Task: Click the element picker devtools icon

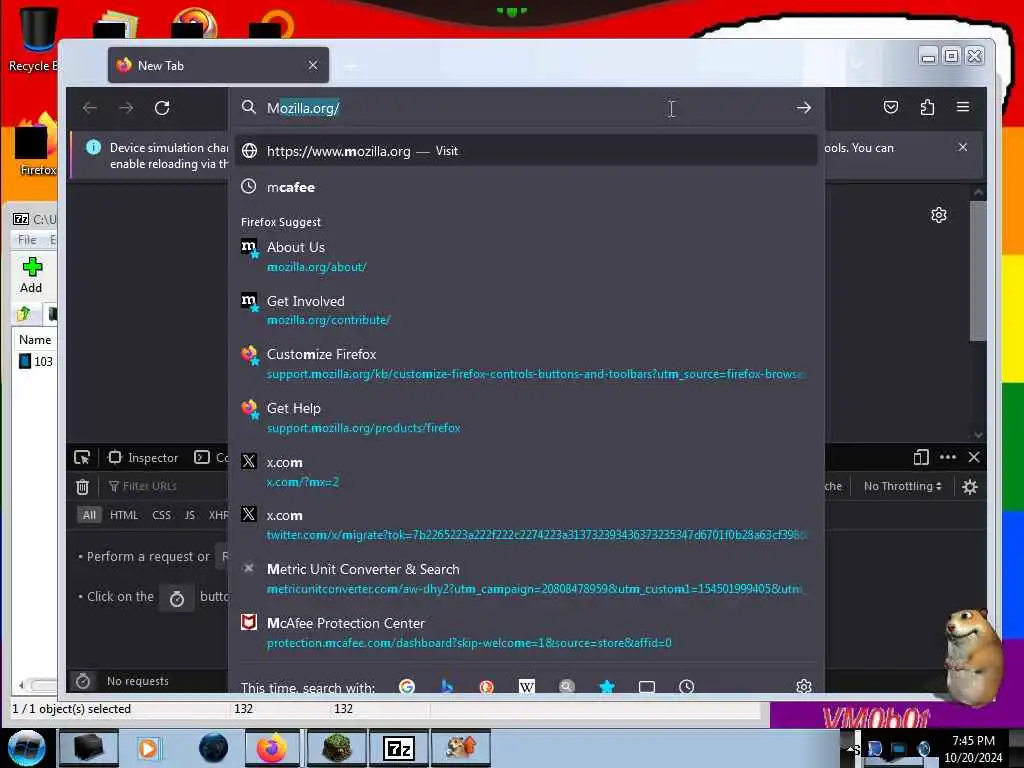Action: (x=82, y=457)
